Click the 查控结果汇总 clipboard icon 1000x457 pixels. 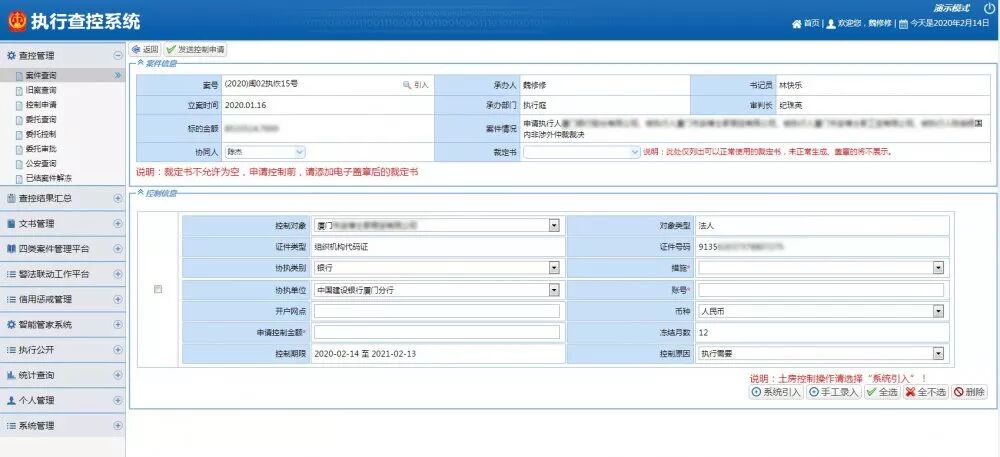pos(11,198)
